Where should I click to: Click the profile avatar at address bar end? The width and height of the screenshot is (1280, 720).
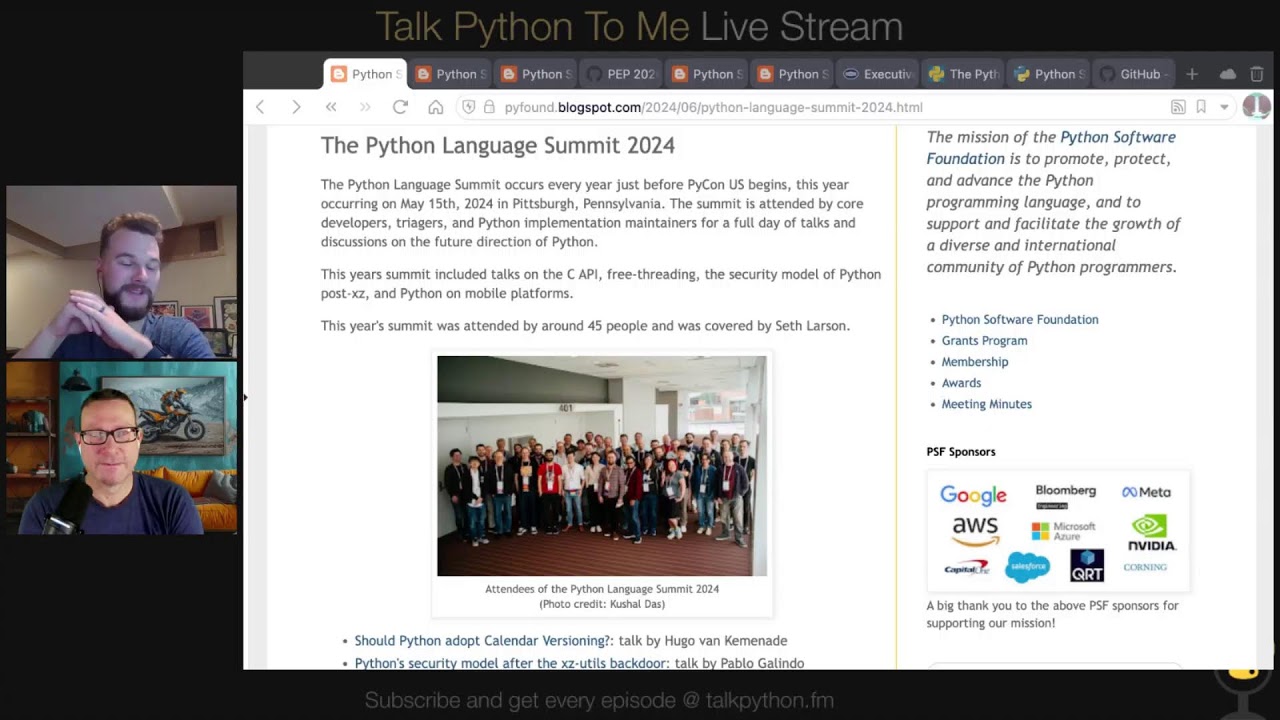pyautogui.click(x=1256, y=107)
